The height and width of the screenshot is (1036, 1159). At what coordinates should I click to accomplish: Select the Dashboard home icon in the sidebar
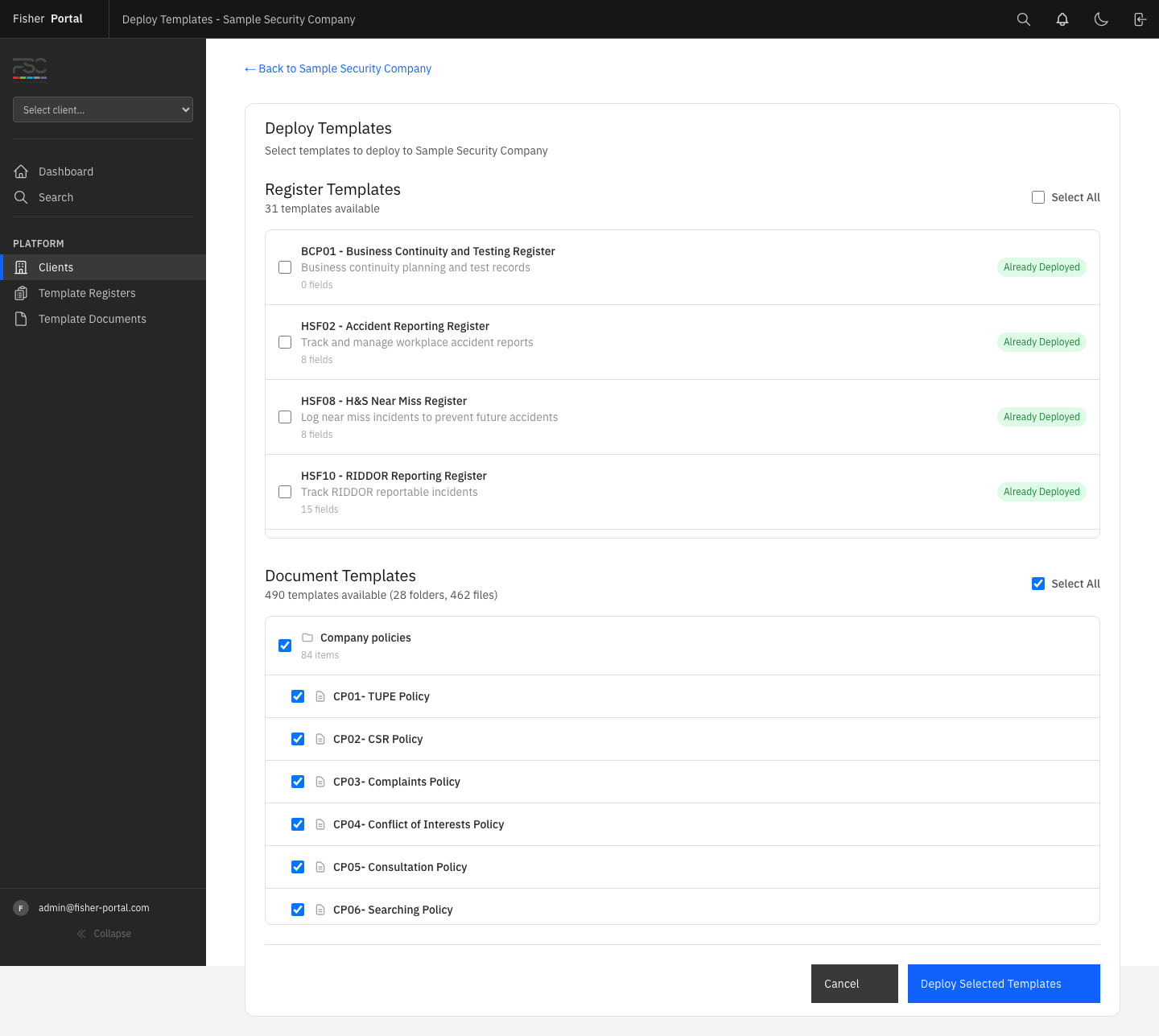(21, 171)
